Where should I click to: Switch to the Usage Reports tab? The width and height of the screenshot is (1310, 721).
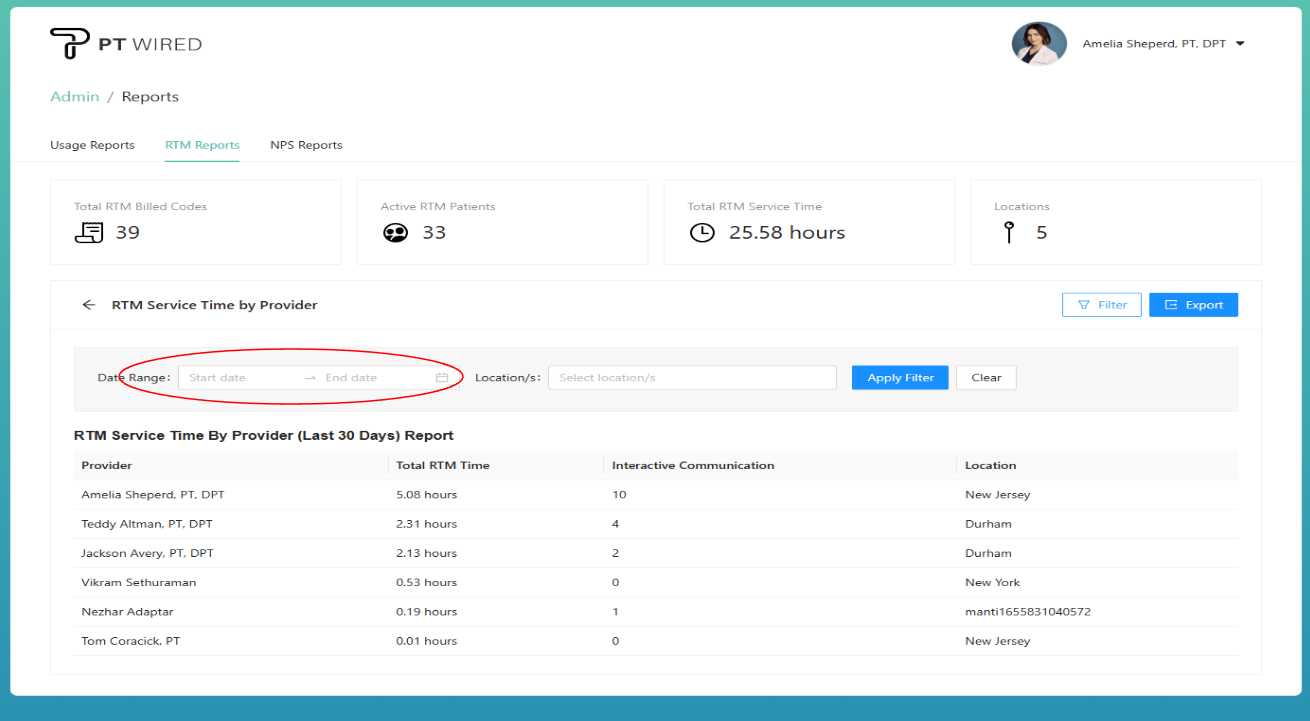92,145
